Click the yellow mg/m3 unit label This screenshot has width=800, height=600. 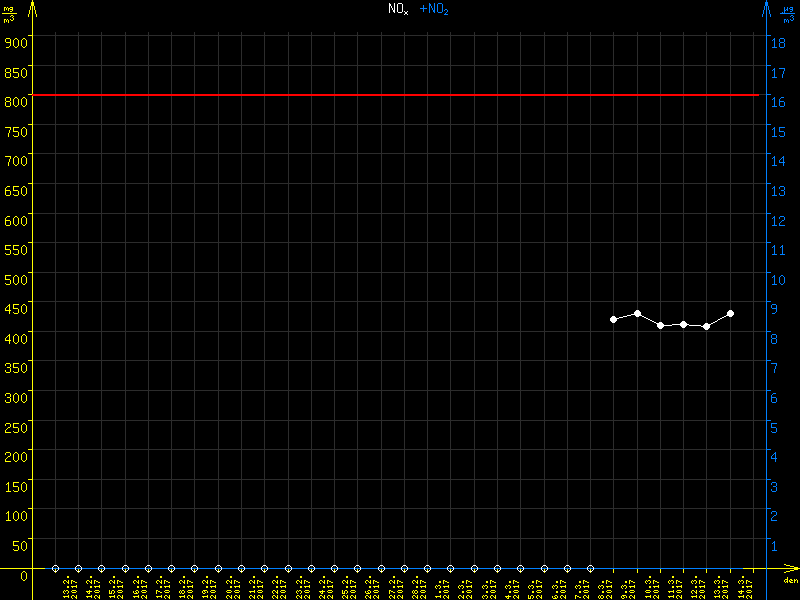[x=9, y=14]
